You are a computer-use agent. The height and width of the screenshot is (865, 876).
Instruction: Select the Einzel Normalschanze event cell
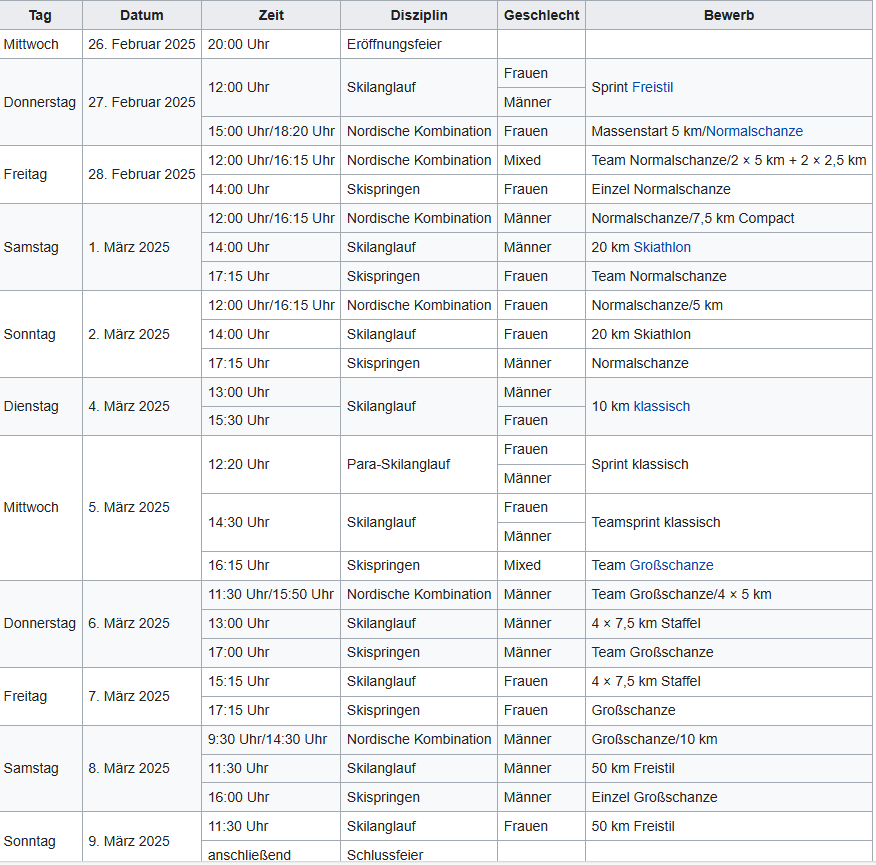pos(661,189)
